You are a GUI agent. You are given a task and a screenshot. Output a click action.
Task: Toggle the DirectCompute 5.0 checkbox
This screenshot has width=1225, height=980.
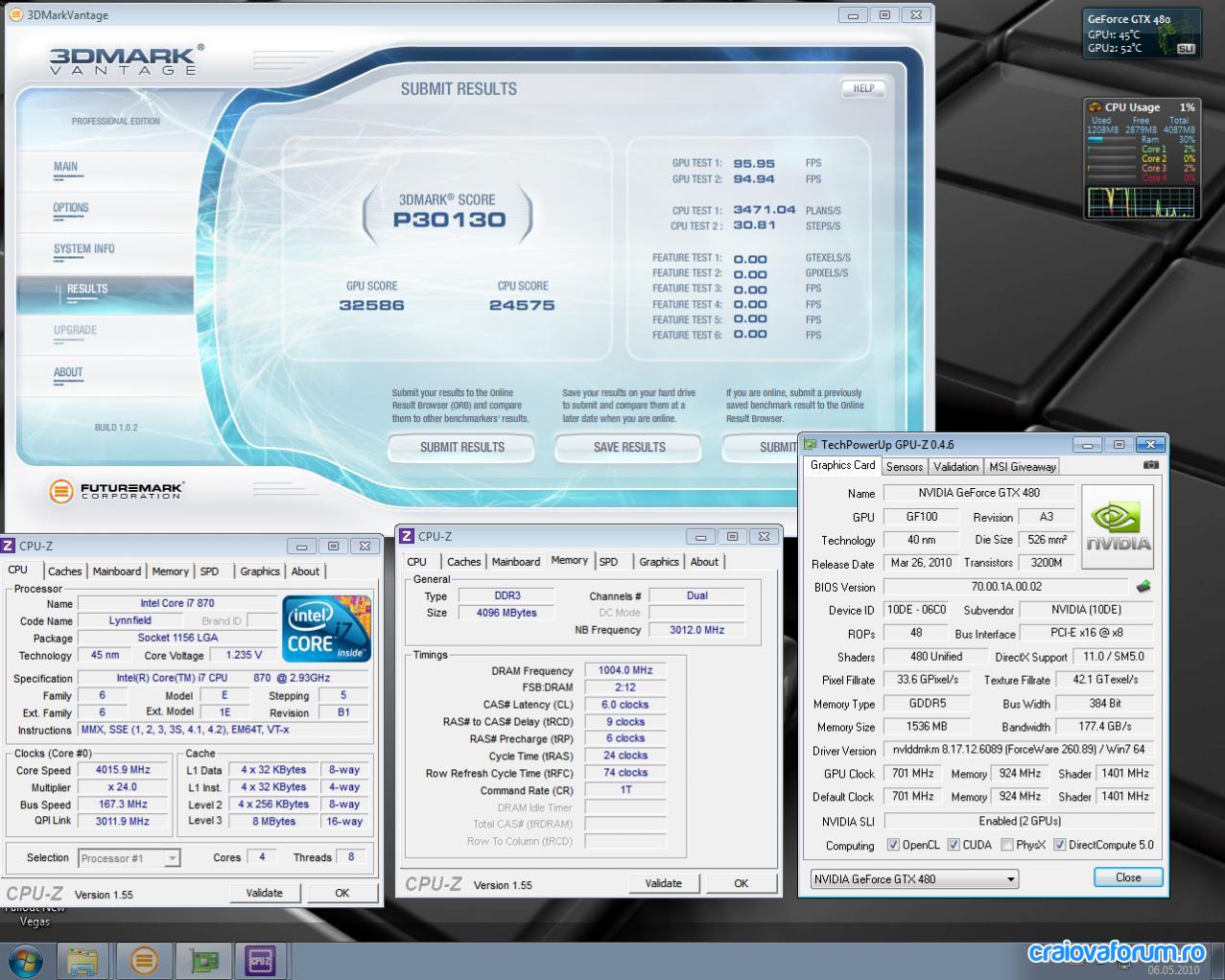tap(1059, 845)
